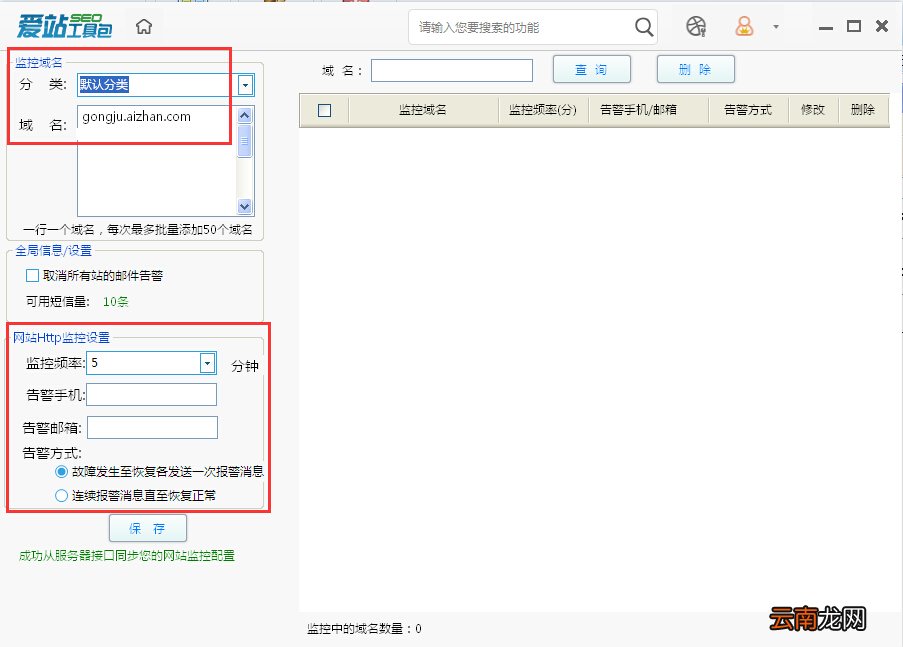
Task: Click the 域名 query input field
Action: click(452, 70)
